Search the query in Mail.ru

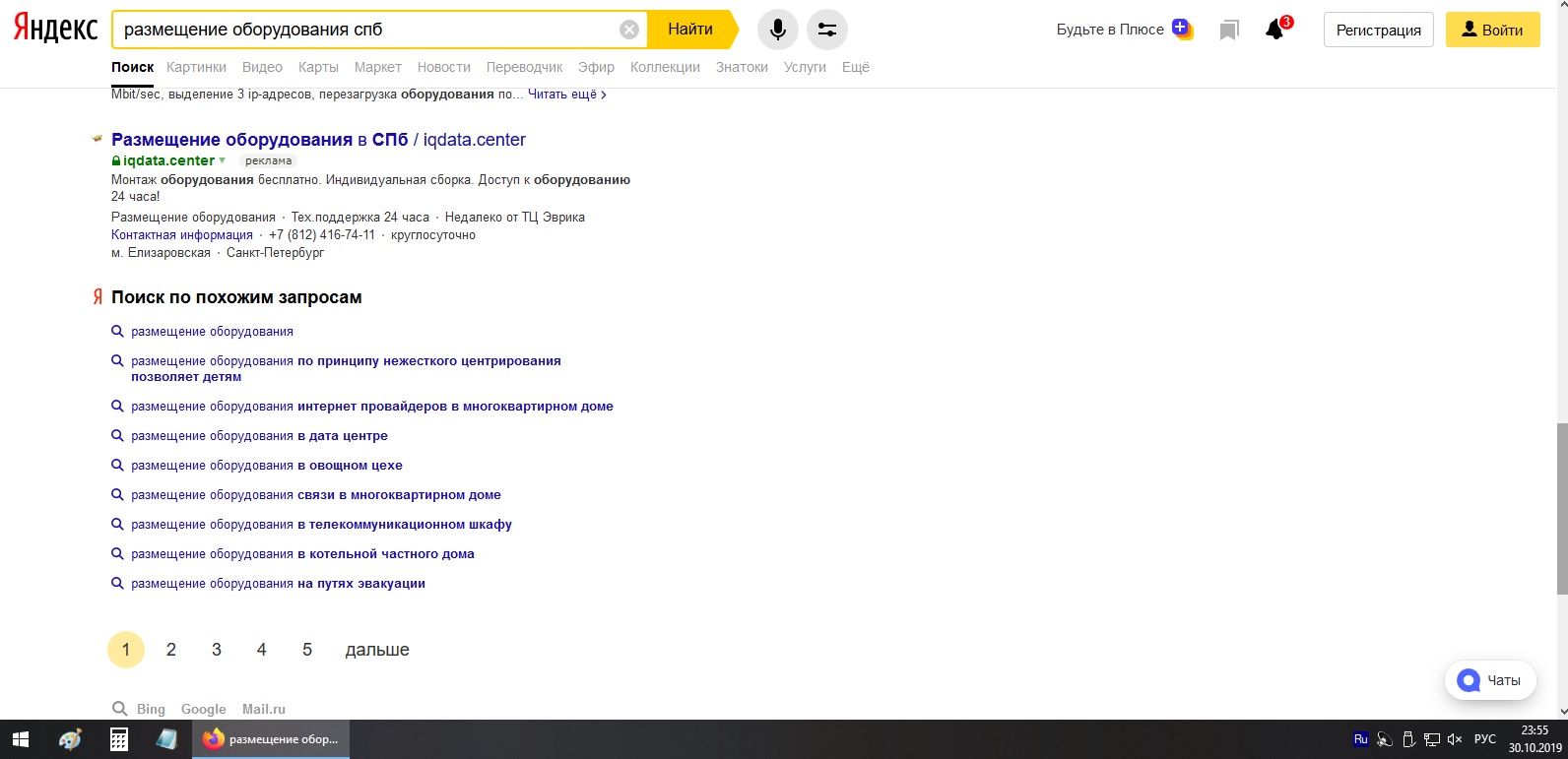point(264,709)
